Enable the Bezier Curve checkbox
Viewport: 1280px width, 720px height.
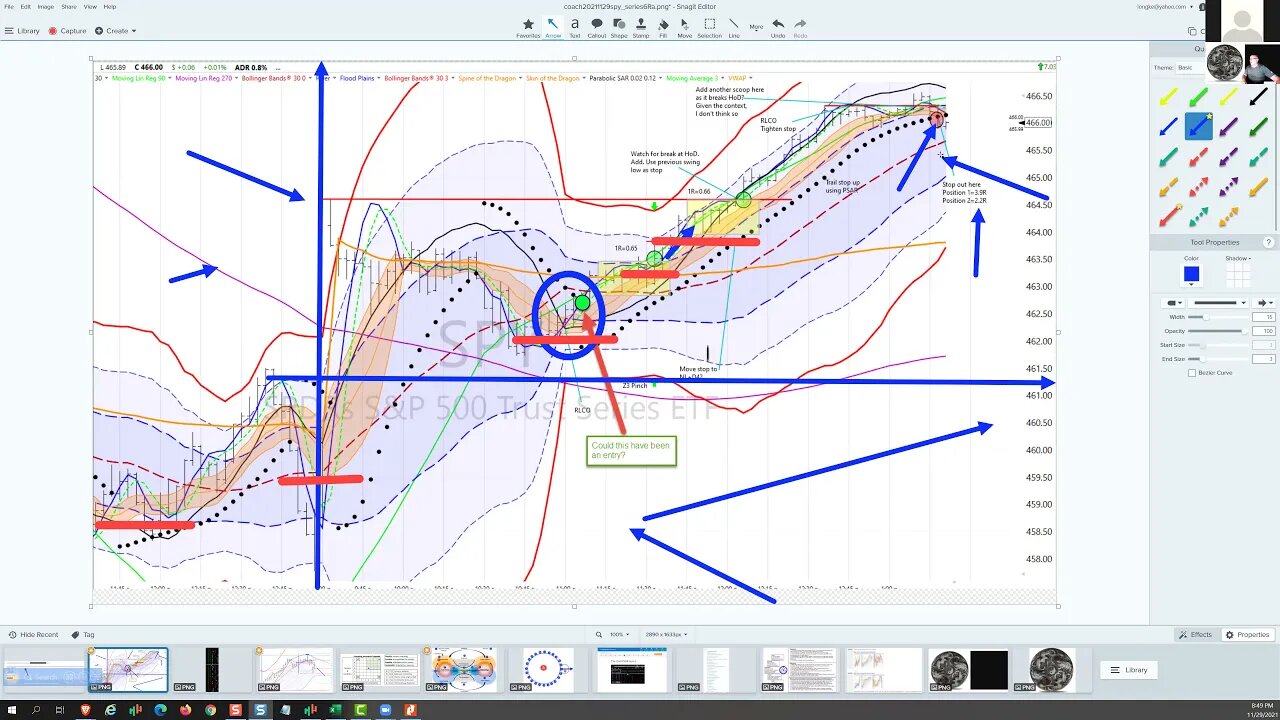(x=1192, y=373)
